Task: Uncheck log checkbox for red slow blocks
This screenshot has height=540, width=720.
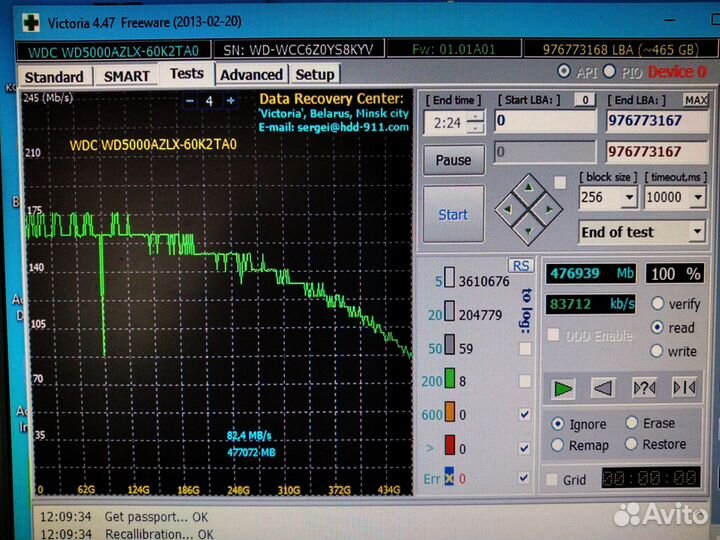Action: tap(524, 448)
